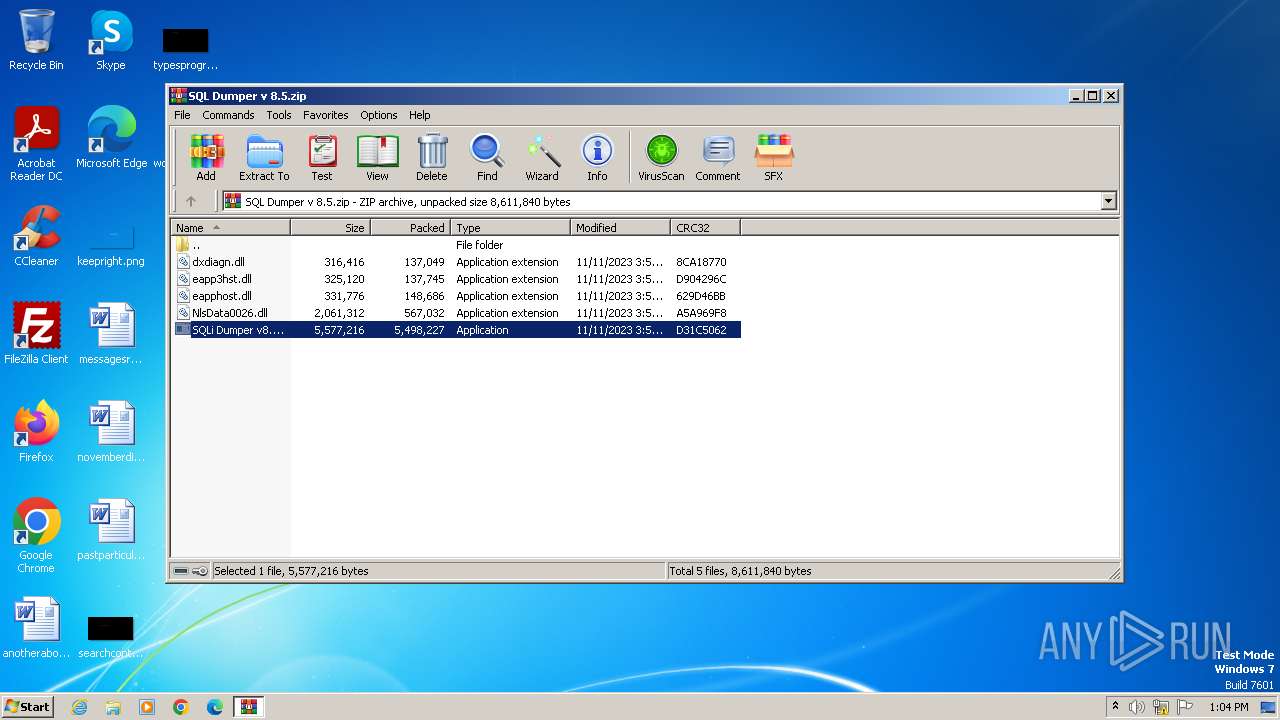Select the SQLi Dumper application row
Image resolution: width=1280 pixels, height=720 pixels.
(x=456, y=330)
